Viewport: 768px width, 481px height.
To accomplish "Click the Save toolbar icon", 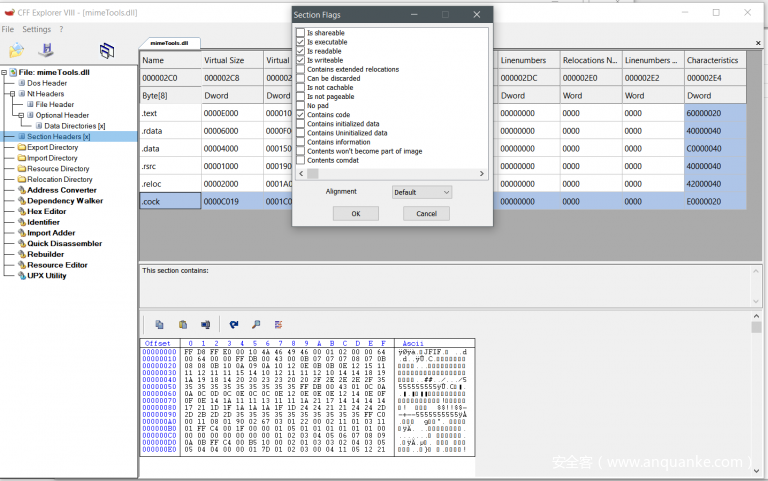I will (x=45, y=50).
